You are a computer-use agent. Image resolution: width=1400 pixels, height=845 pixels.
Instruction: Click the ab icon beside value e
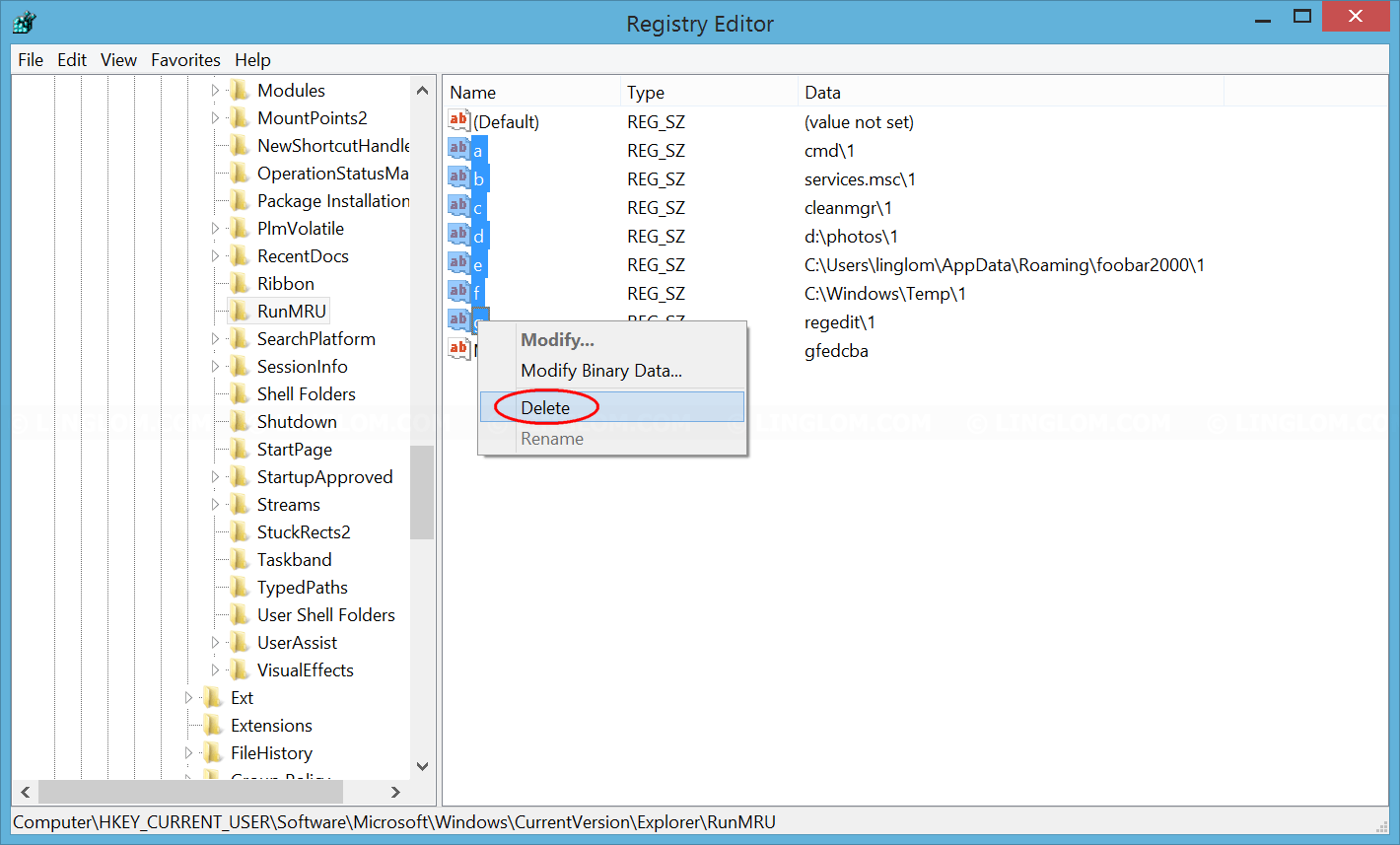458,264
